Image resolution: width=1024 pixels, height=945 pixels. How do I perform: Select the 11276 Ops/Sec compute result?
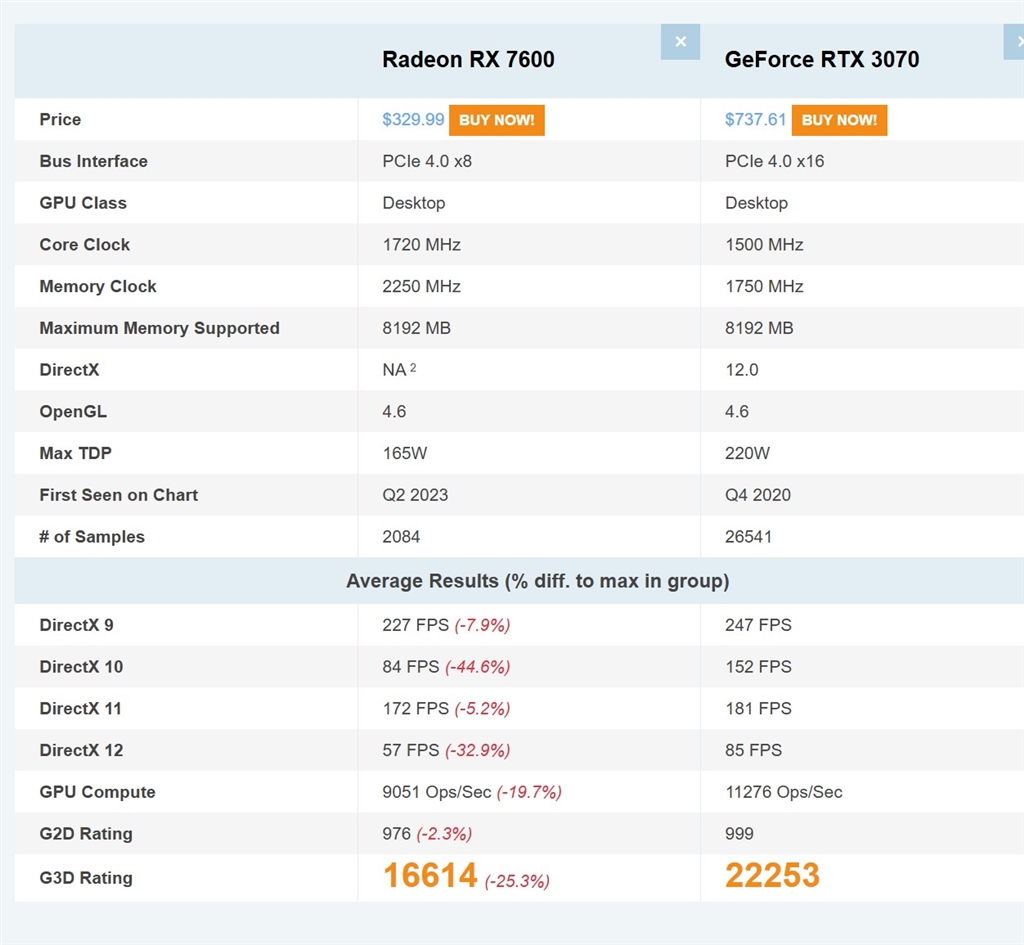(x=784, y=792)
